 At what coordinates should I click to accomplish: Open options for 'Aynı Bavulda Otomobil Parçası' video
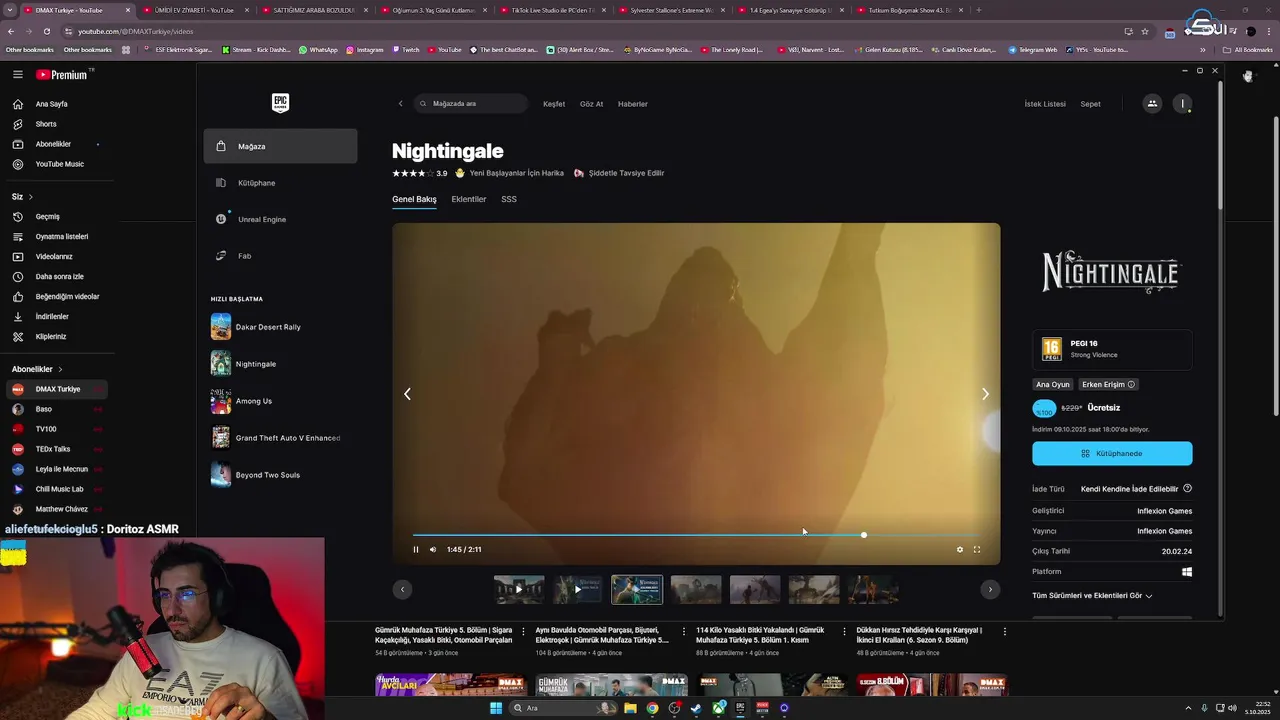[684, 631]
